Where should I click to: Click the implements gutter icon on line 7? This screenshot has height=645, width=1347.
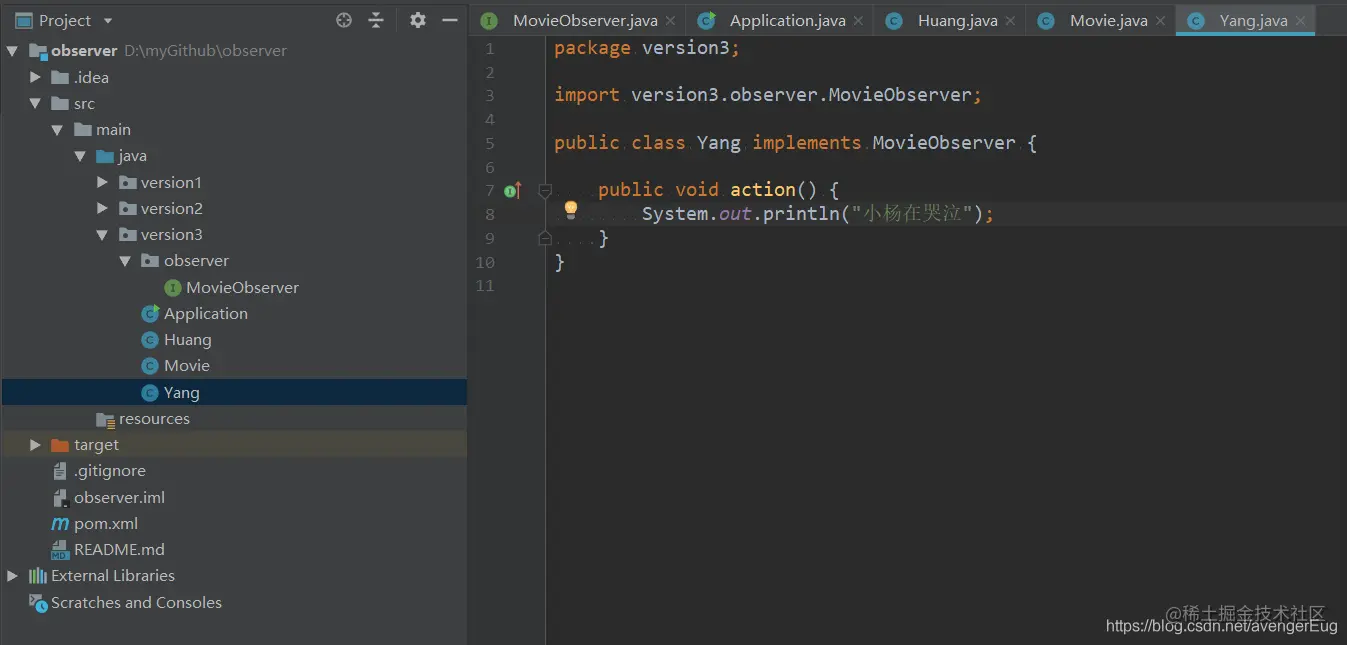coord(513,190)
